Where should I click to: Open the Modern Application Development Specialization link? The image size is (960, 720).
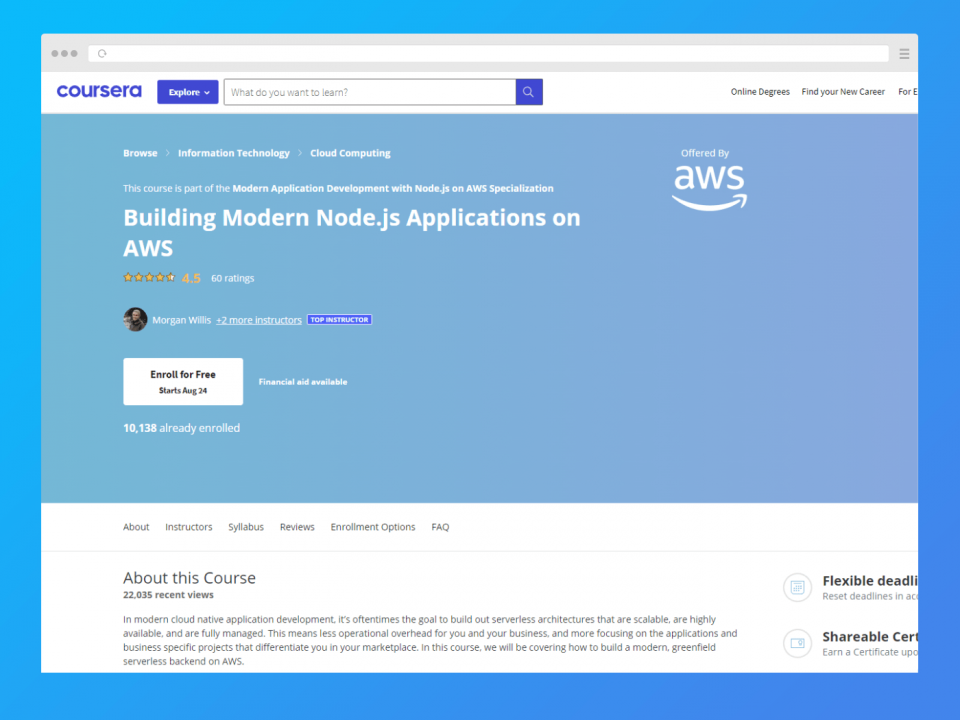tap(392, 189)
